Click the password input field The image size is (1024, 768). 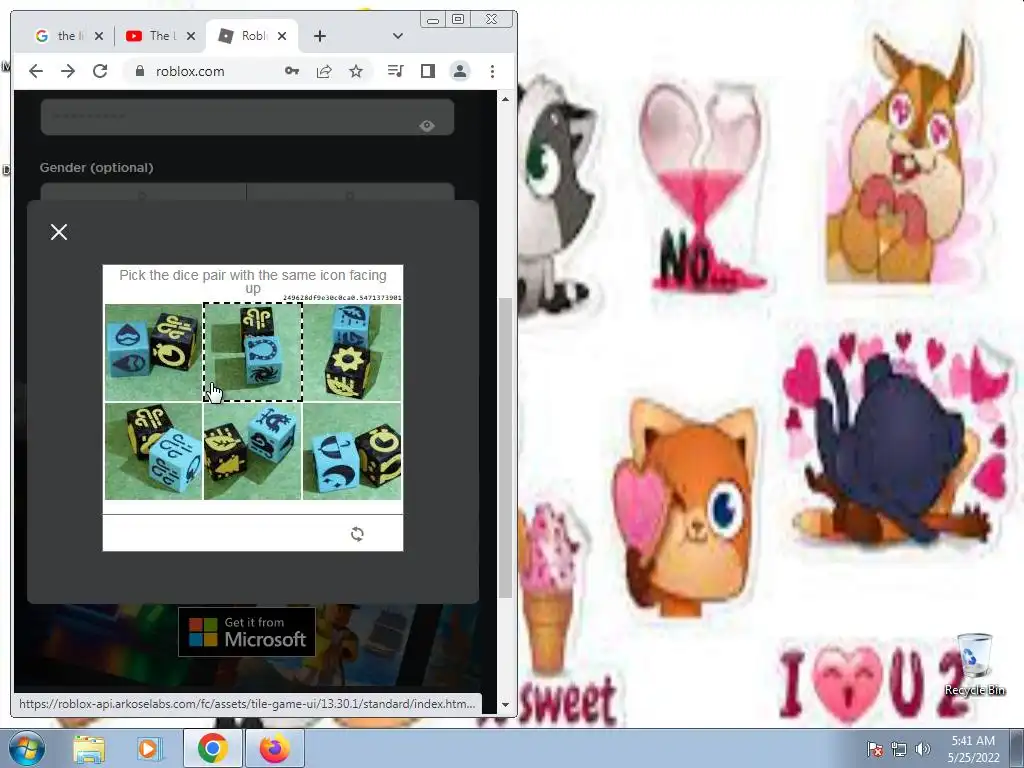pyautogui.click(x=247, y=118)
